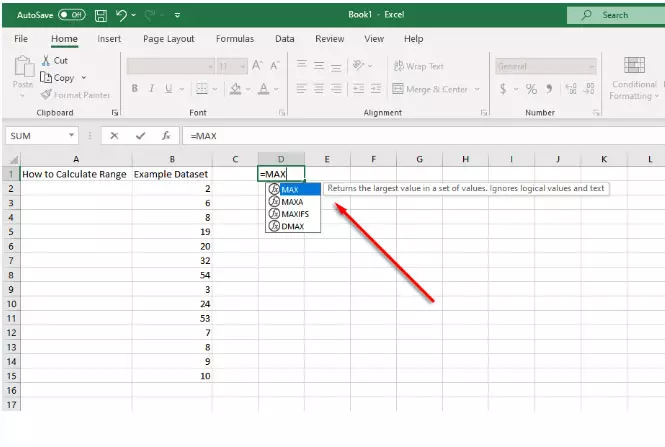Click the Save icon in title bar

tap(101, 15)
